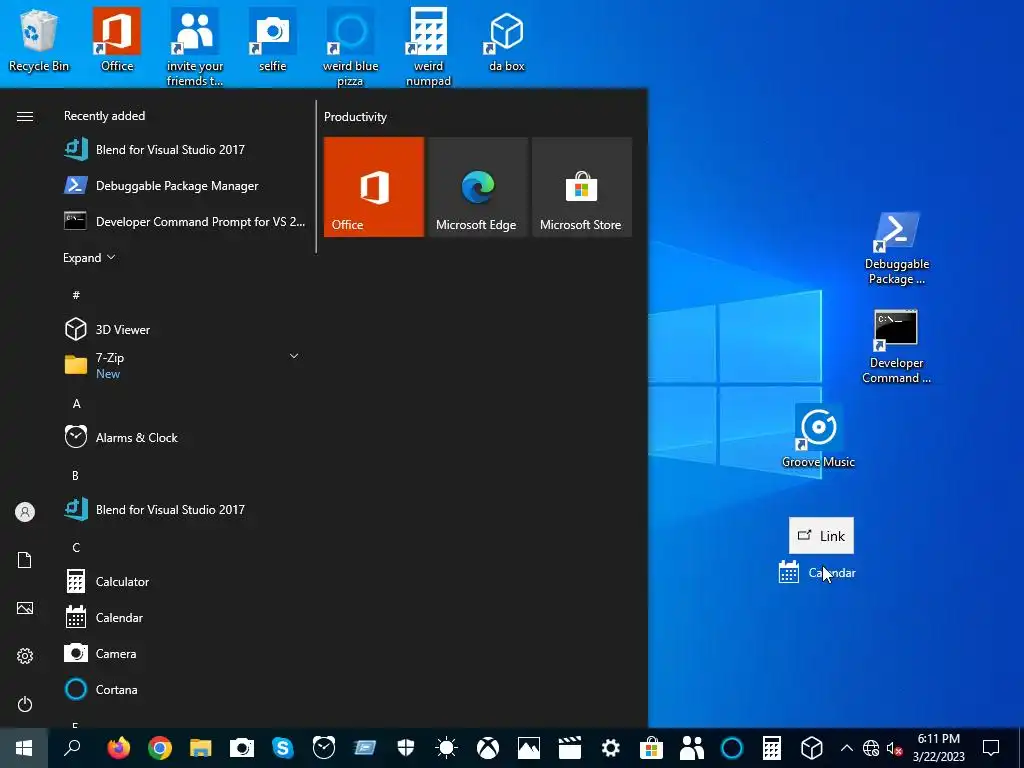The image size is (1024, 768).
Task: Open Movies & TV clapperboard on taskbar
Action: coord(569,748)
